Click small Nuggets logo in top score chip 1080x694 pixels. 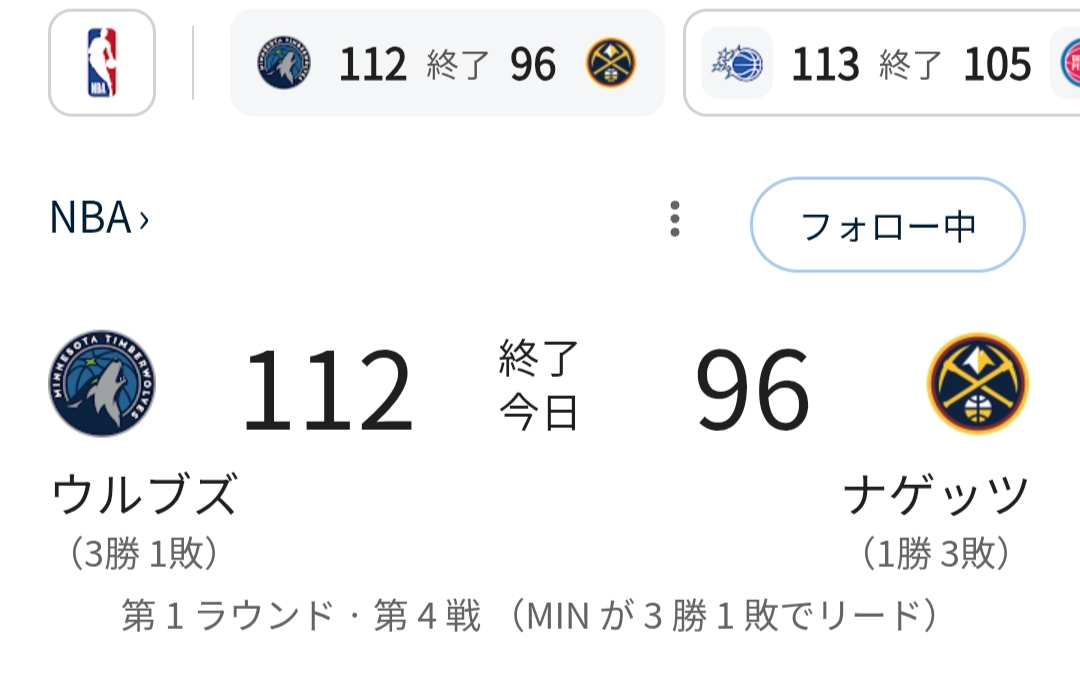(x=611, y=63)
